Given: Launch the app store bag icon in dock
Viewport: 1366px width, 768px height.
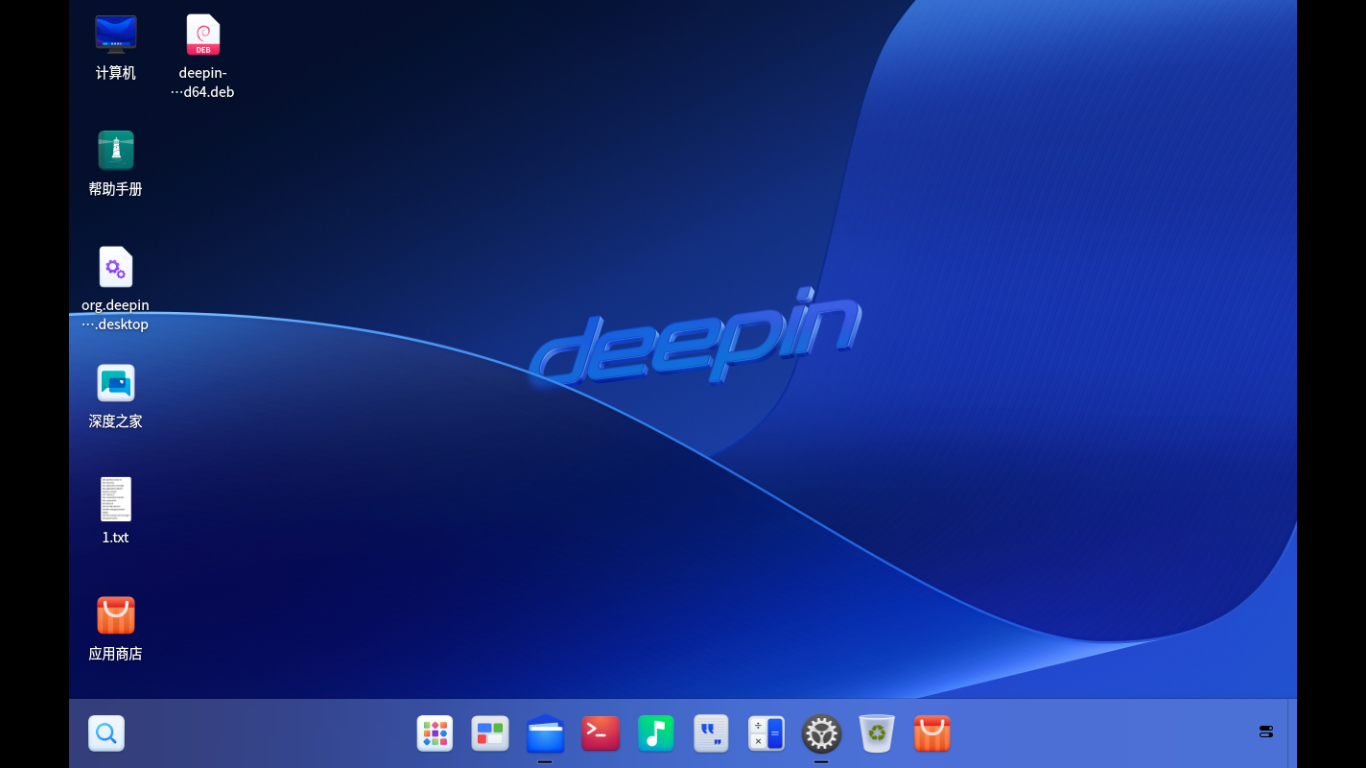Looking at the screenshot, I should [x=932, y=733].
